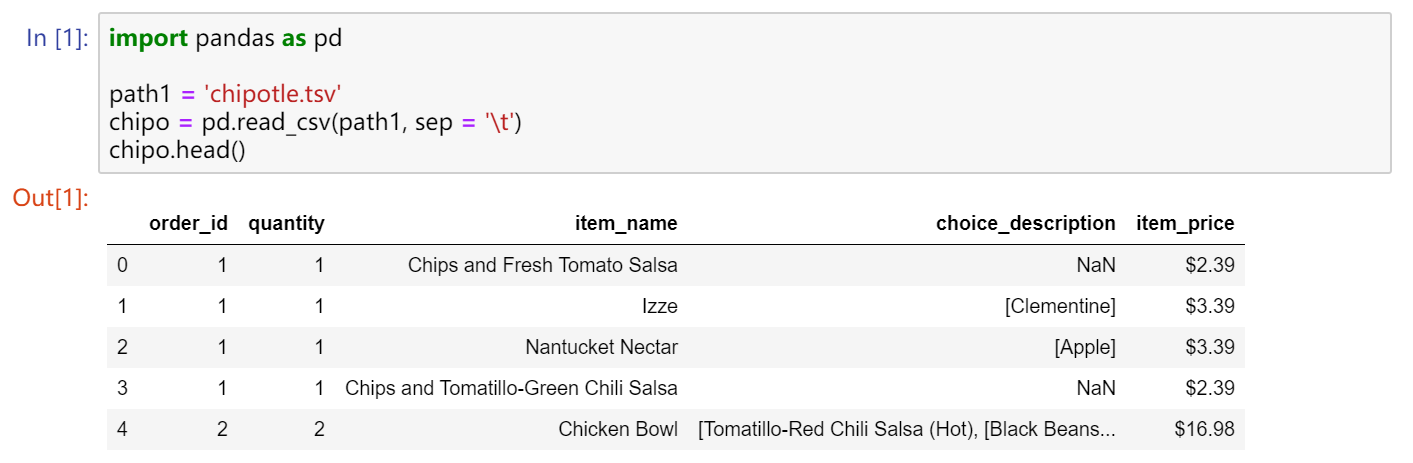Click the 'Chicken Bowl' cell
This screenshot has height=463, width=1413.
click(618, 429)
